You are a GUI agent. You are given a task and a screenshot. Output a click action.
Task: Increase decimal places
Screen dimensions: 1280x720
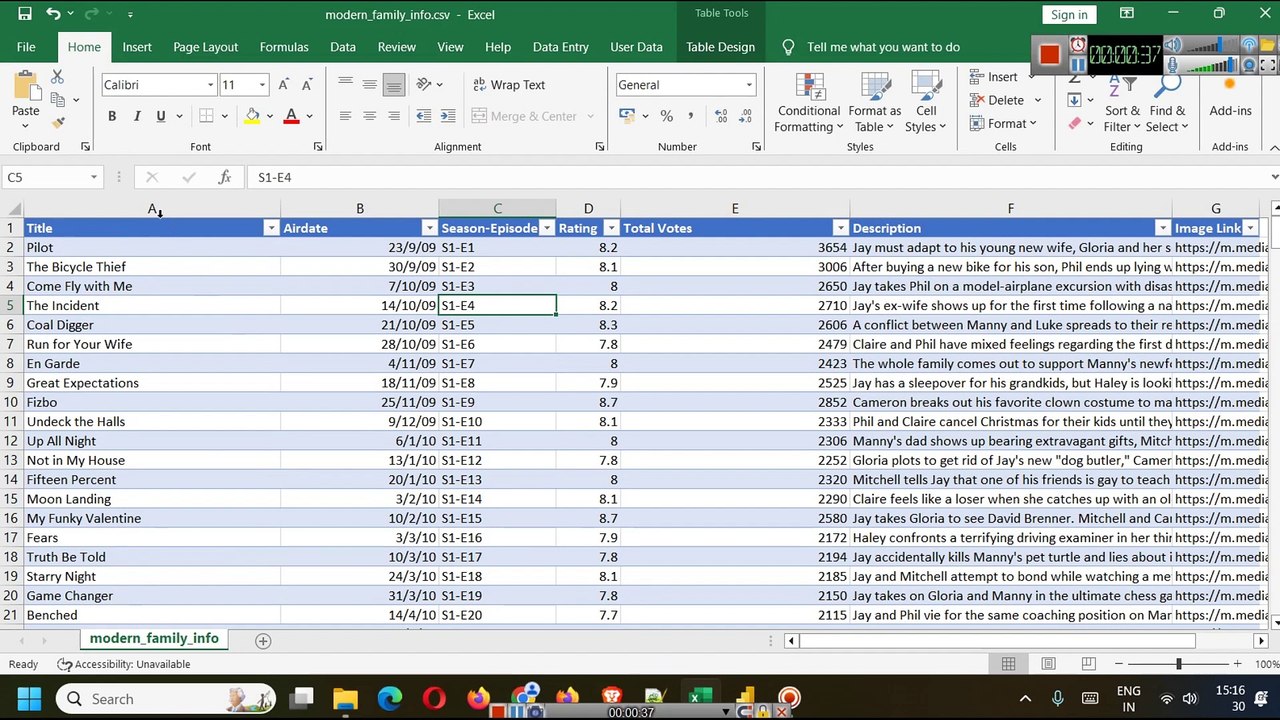coord(719,116)
